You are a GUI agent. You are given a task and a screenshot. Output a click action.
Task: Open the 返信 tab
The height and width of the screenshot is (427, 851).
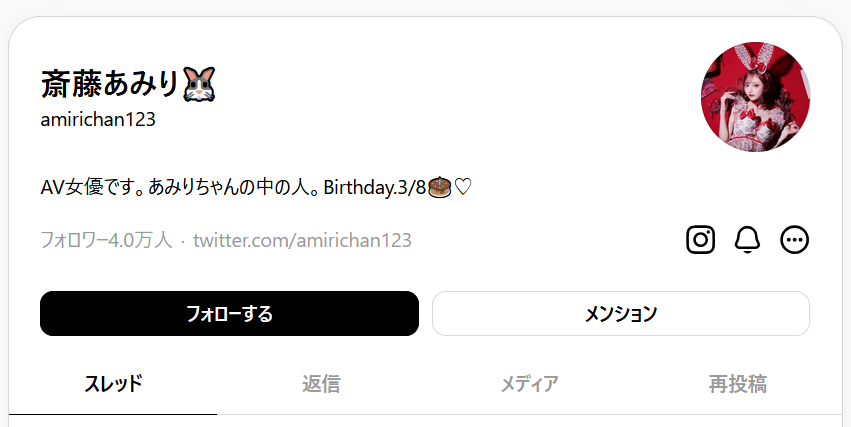click(321, 383)
